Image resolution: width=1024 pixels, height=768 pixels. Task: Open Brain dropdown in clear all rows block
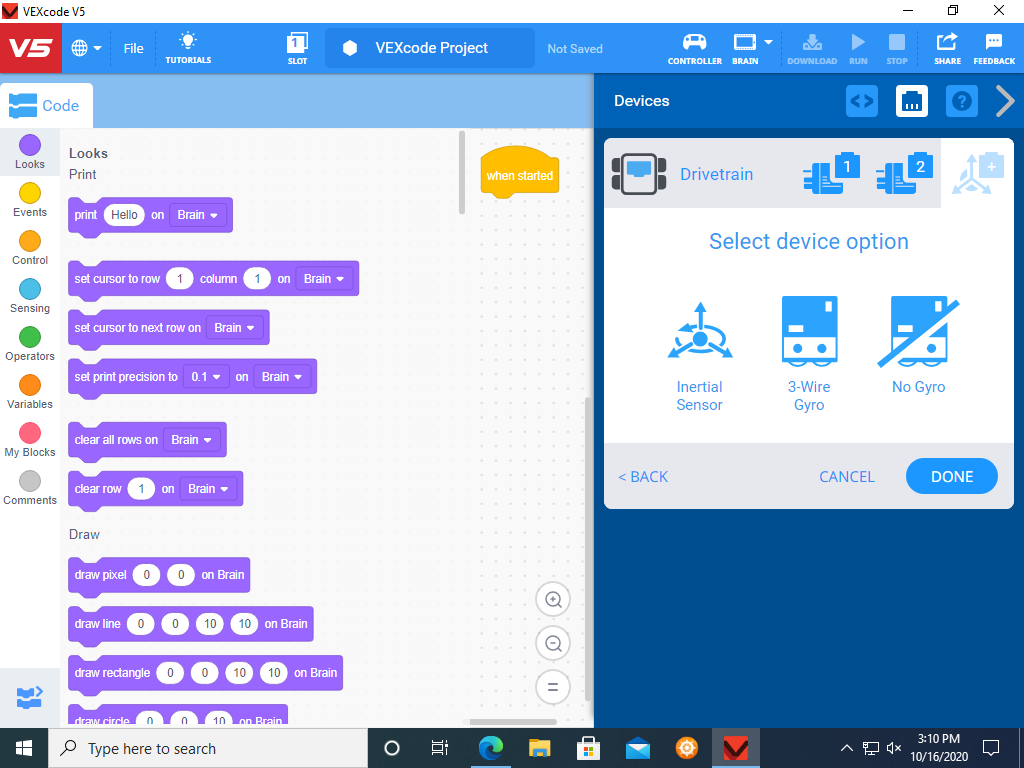point(192,440)
